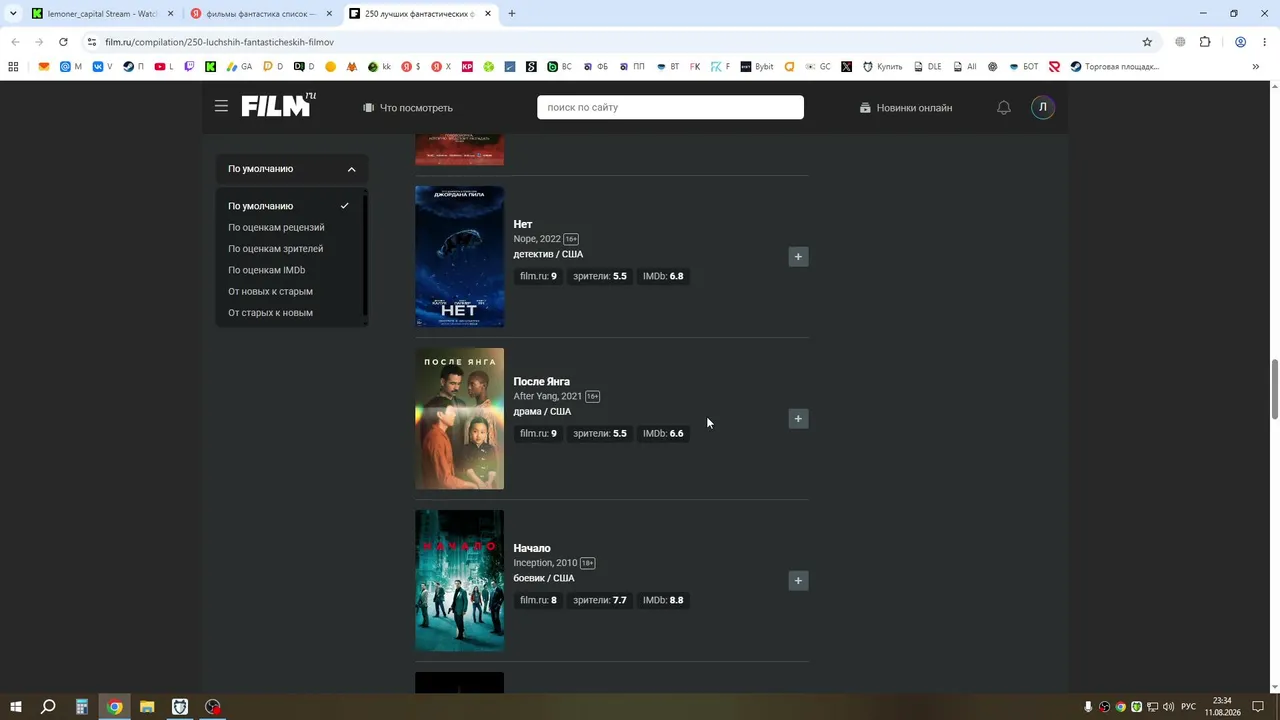Image resolution: width=1280 pixels, height=720 pixels.
Task: Open the browser extensions puzzle icon
Action: click(x=1205, y=42)
